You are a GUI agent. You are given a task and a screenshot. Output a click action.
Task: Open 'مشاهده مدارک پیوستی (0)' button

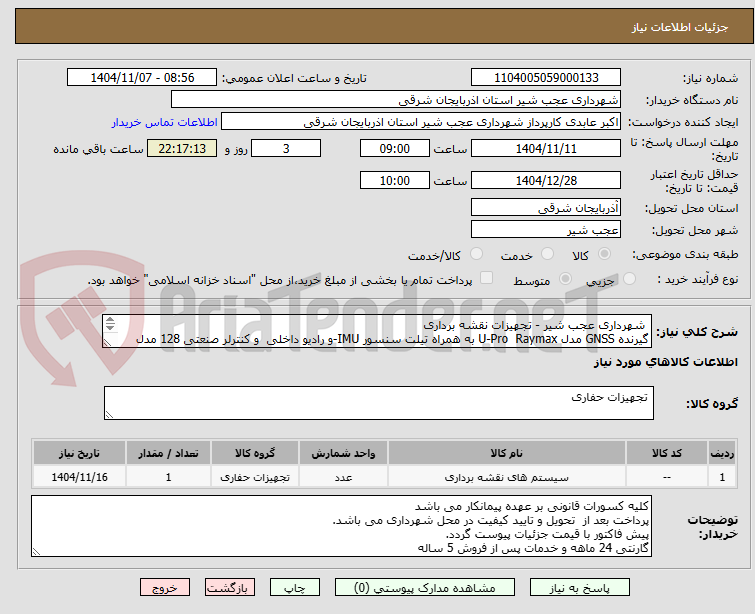425,588
